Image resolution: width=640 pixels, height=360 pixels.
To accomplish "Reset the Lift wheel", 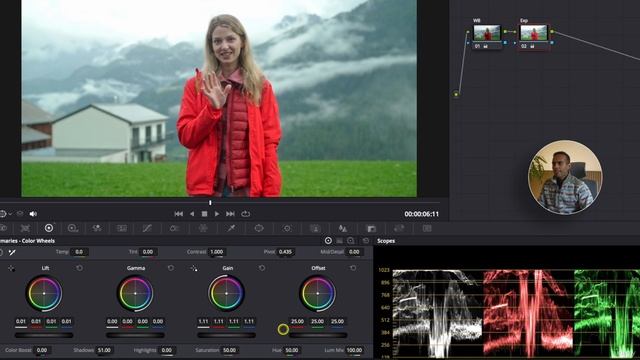I will point(79,268).
